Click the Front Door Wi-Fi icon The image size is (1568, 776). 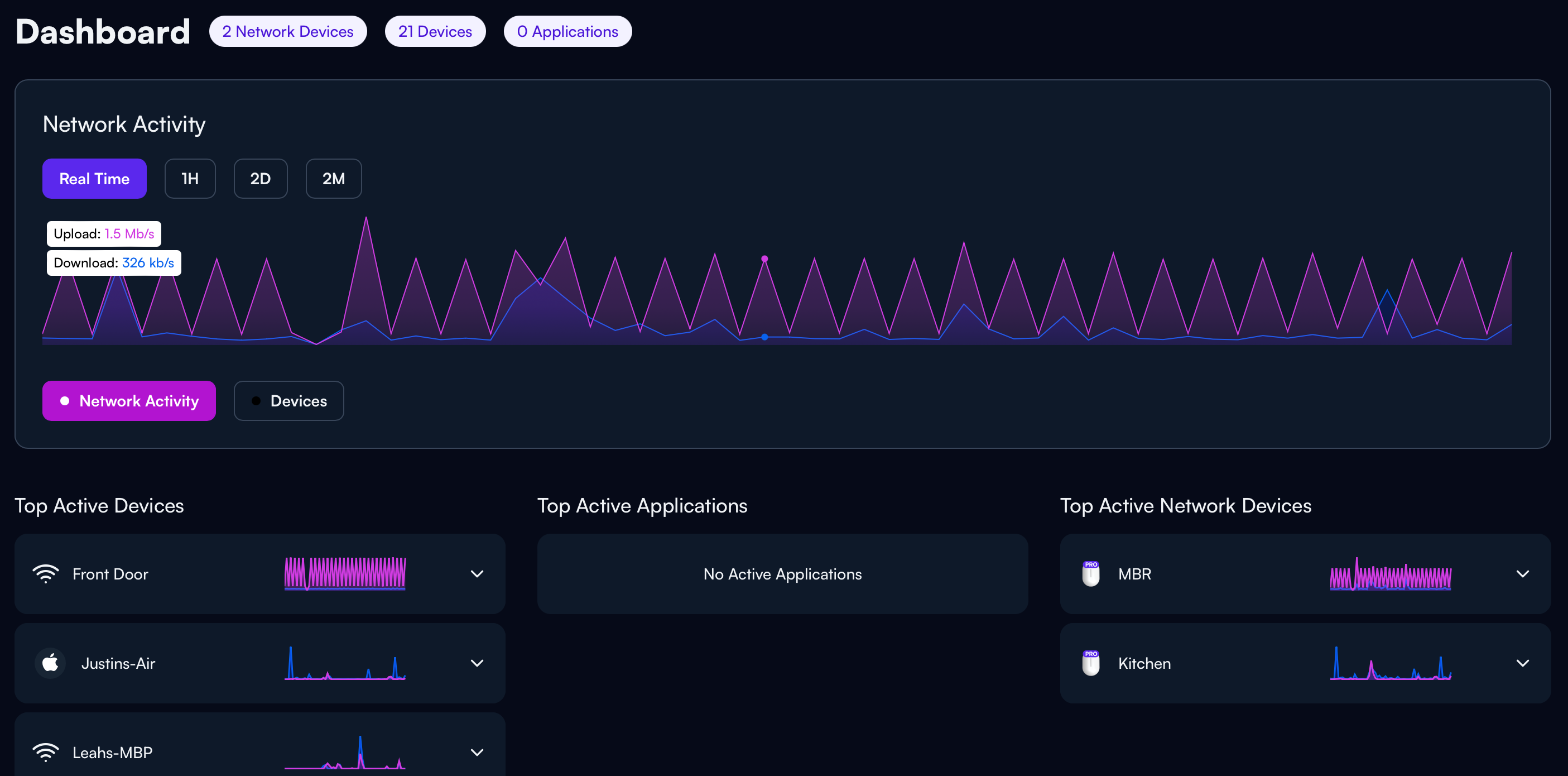tap(46, 574)
